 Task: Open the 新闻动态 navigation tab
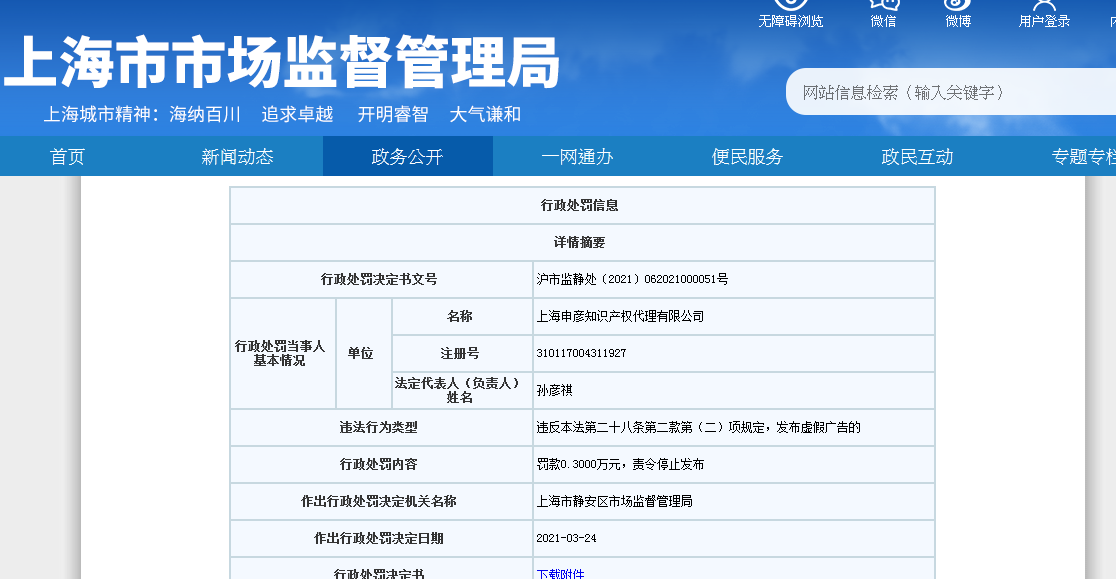click(237, 157)
